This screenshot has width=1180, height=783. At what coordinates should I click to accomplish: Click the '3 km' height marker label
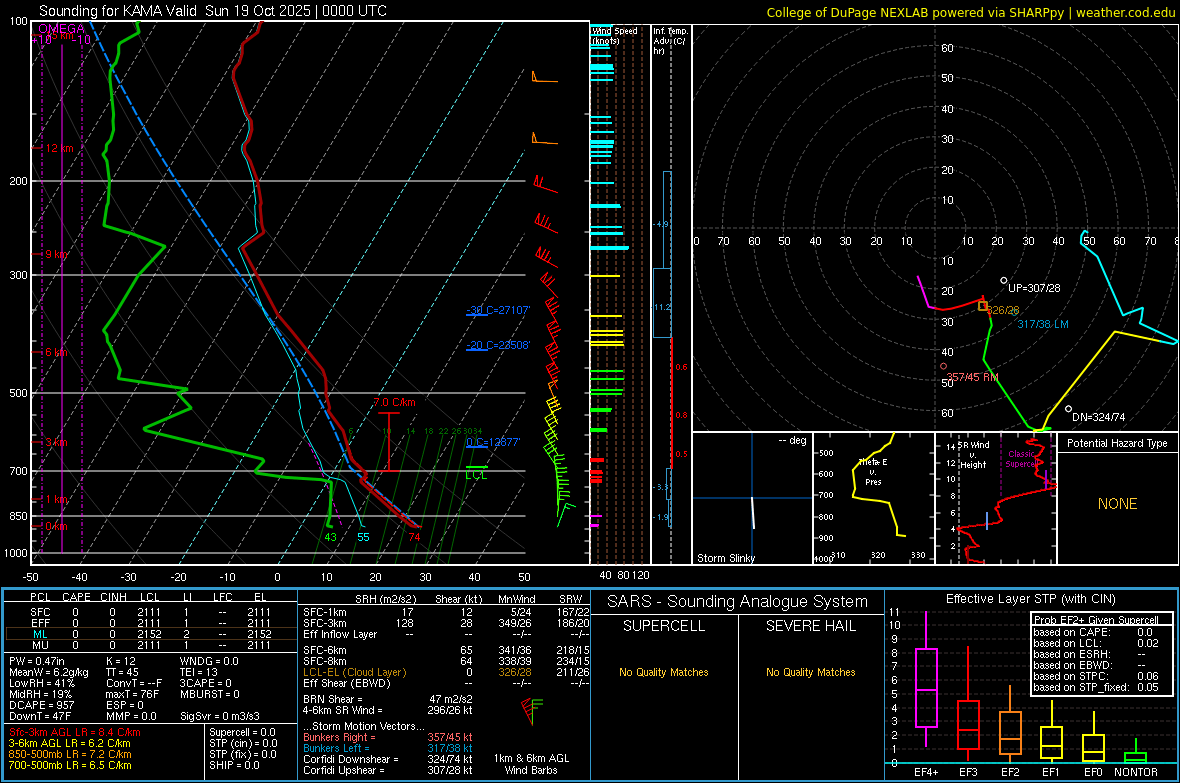click(56, 442)
